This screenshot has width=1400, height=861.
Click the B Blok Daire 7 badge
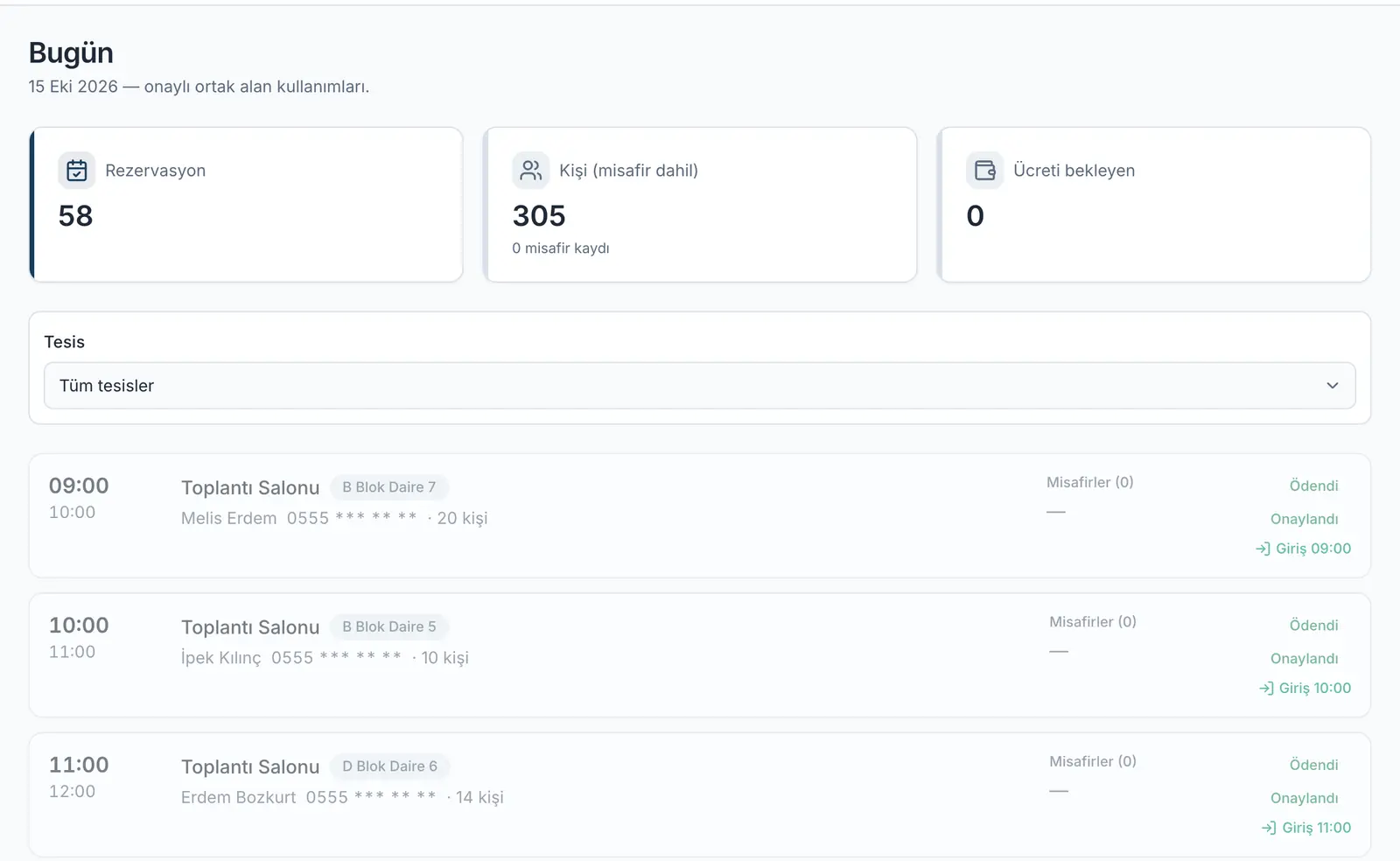[x=388, y=487]
